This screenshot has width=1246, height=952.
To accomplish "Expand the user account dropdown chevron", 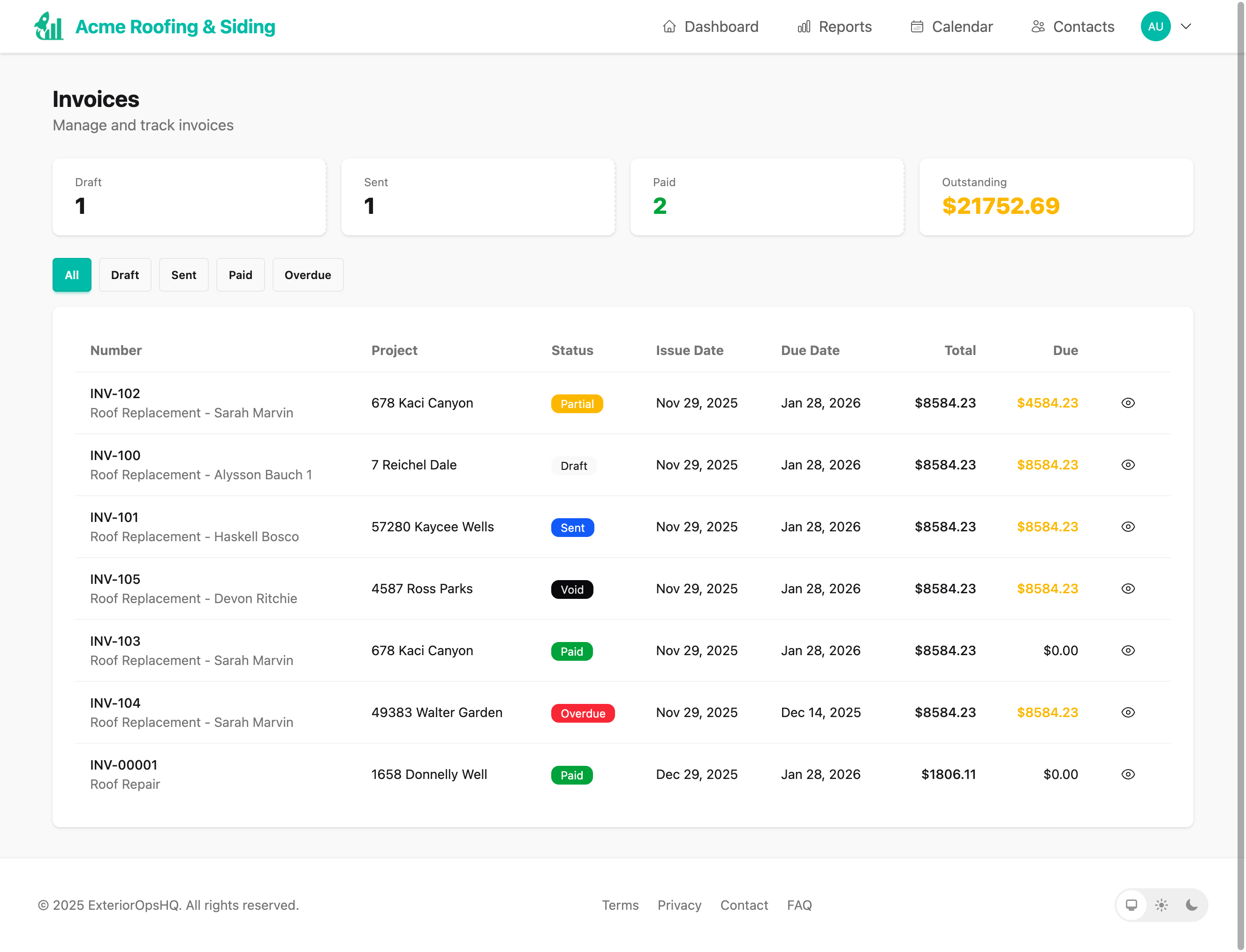I will (x=1186, y=26).
